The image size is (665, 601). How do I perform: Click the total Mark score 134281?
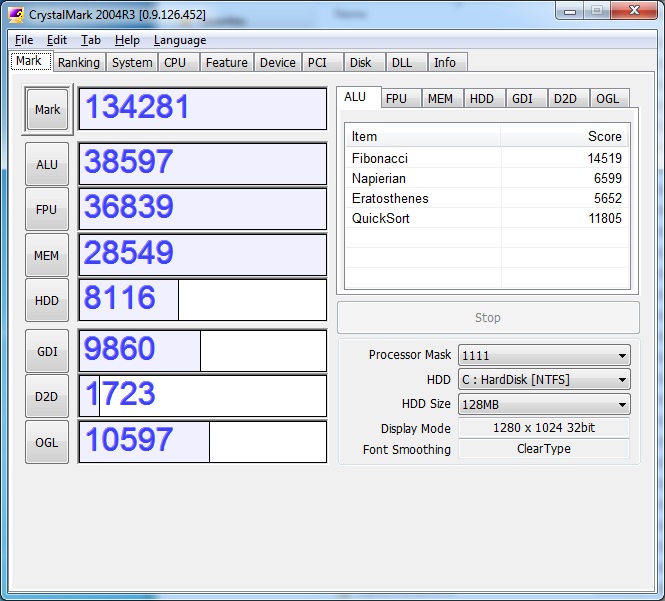point(203,109)
